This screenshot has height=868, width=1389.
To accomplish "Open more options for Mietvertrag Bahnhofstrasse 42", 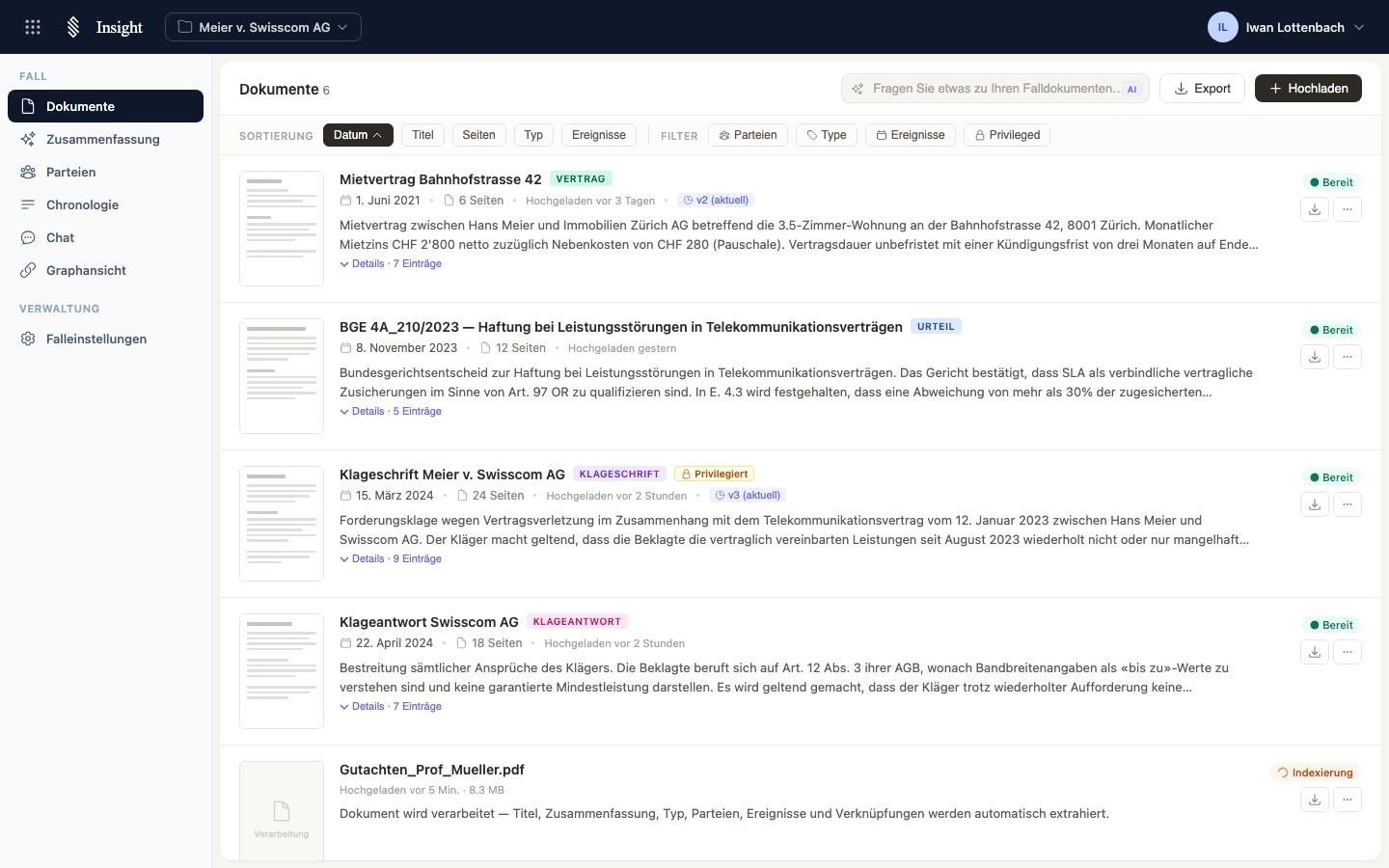I will [x=1348, y=209].
